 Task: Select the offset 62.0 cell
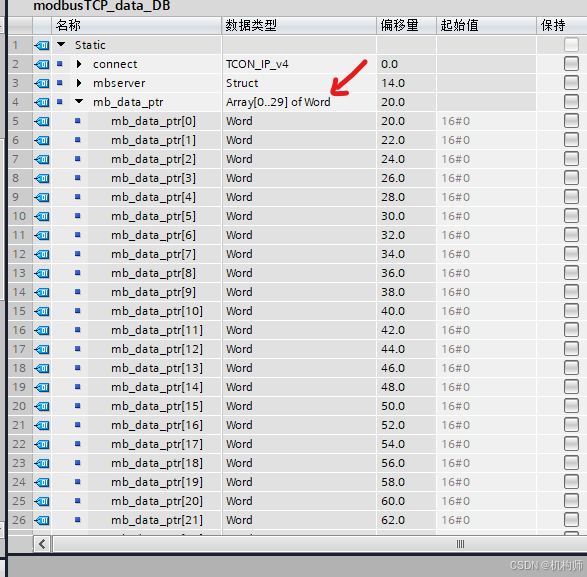coord(407,520)
